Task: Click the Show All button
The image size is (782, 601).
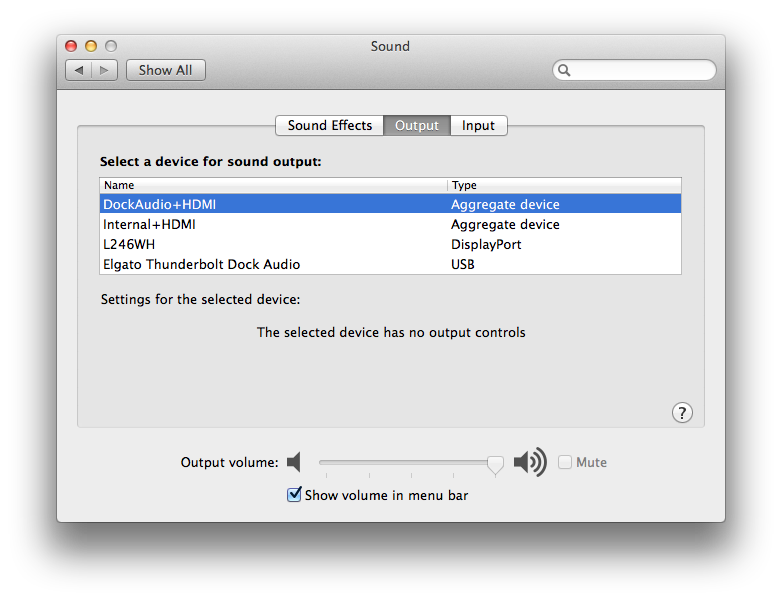Action: 166,70
